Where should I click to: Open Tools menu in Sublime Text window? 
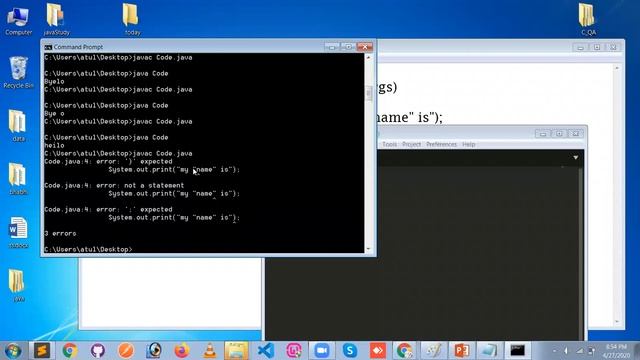click(389, 144)
